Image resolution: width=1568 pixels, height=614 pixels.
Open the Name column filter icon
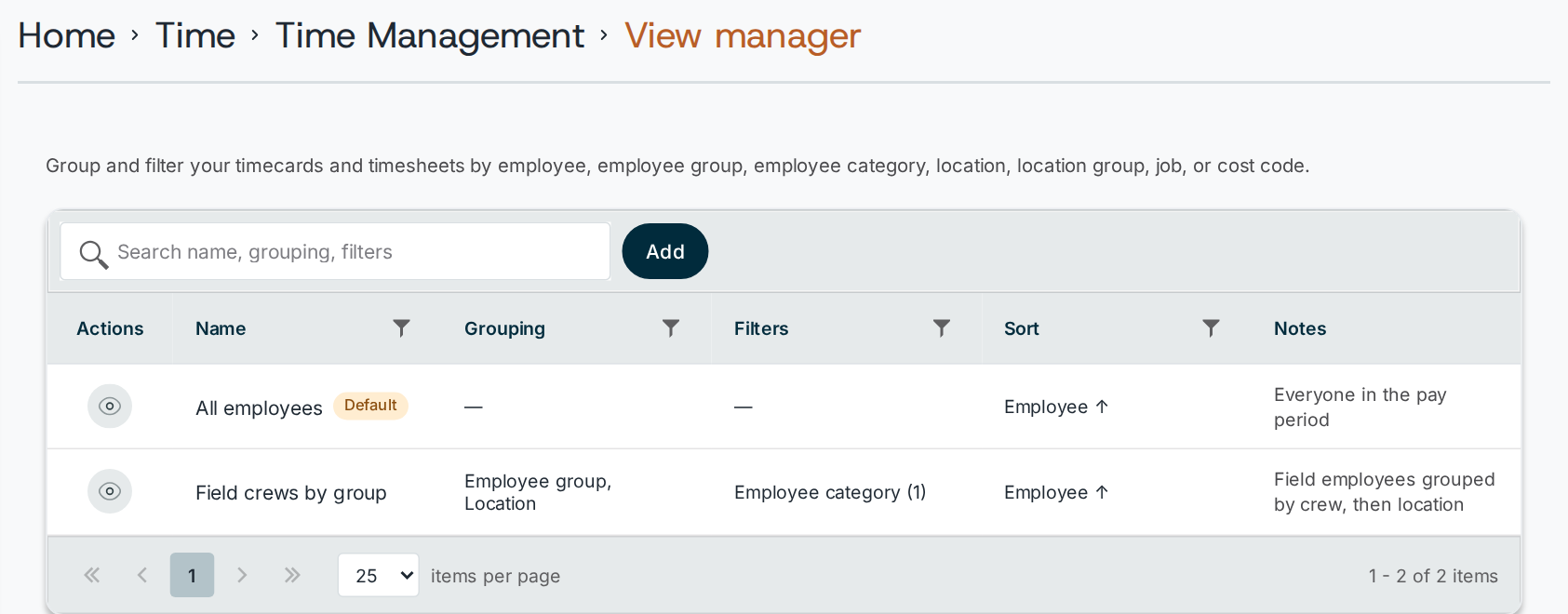(x=401, y=328)
